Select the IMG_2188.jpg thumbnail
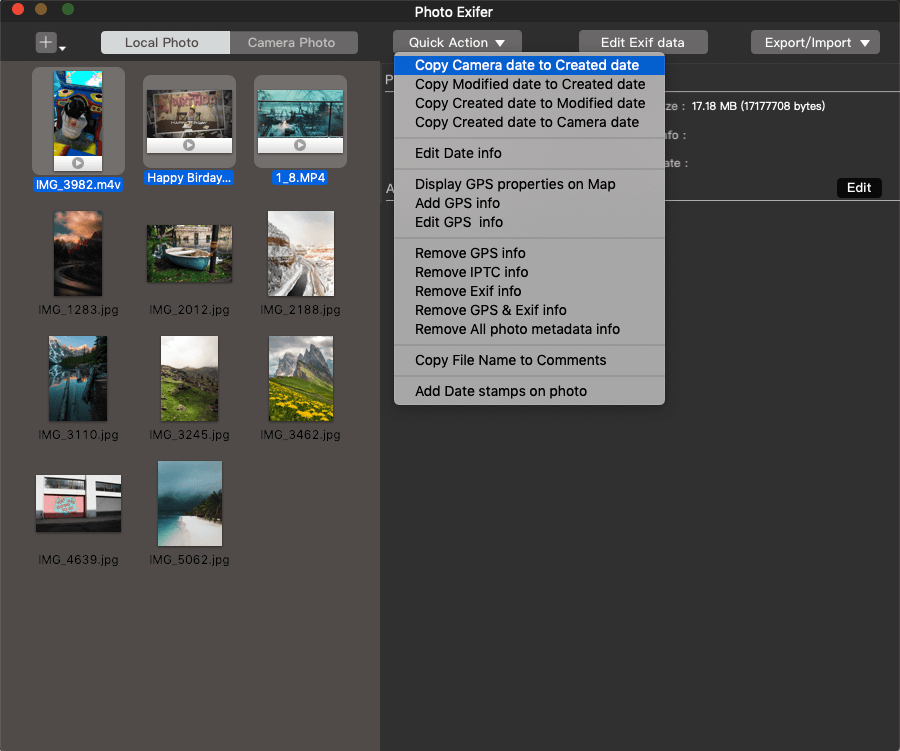Image resolution: width=900 pixels, height=751 pixels. click(301, 253)
